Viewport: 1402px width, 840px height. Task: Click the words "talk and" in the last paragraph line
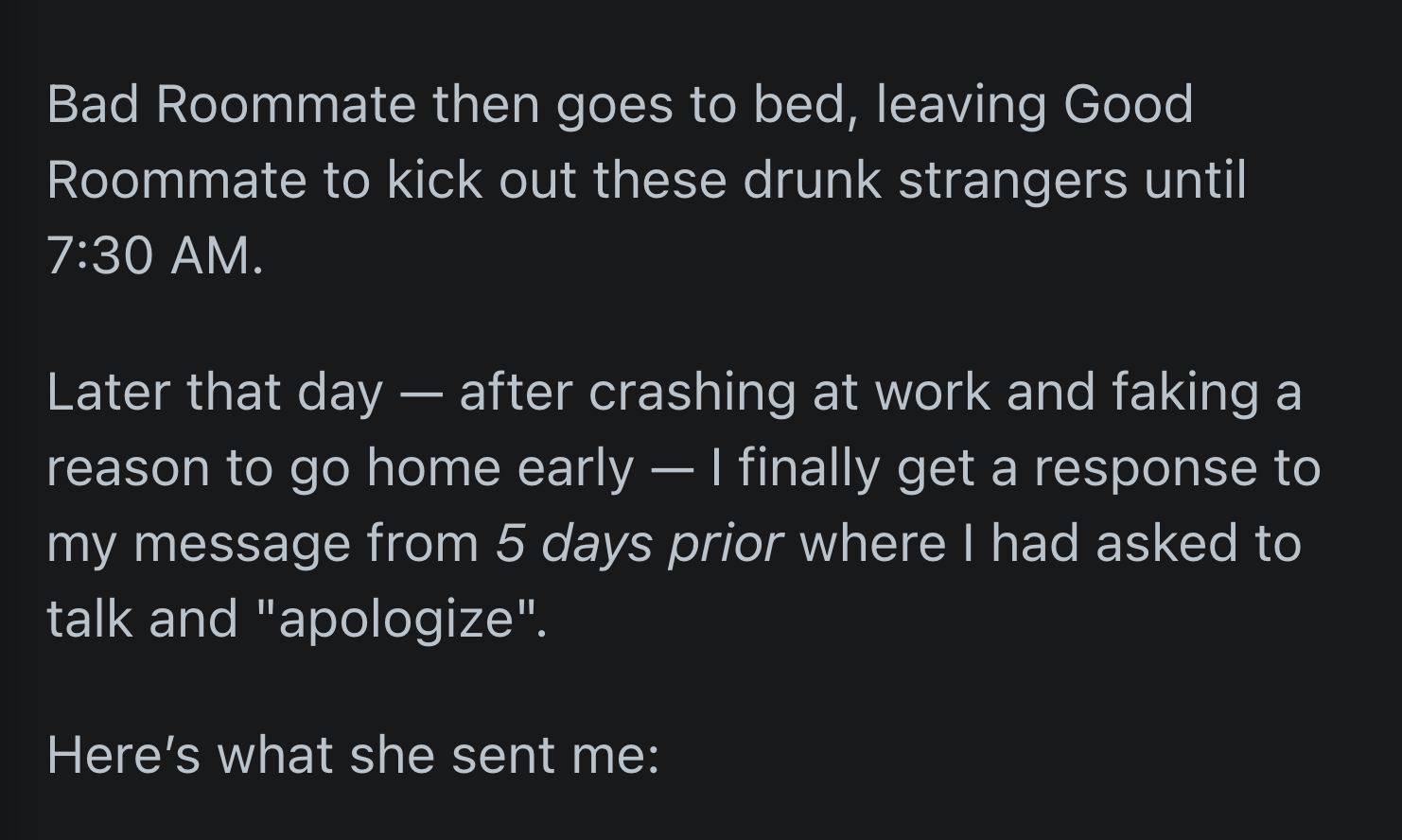point(142,621)
